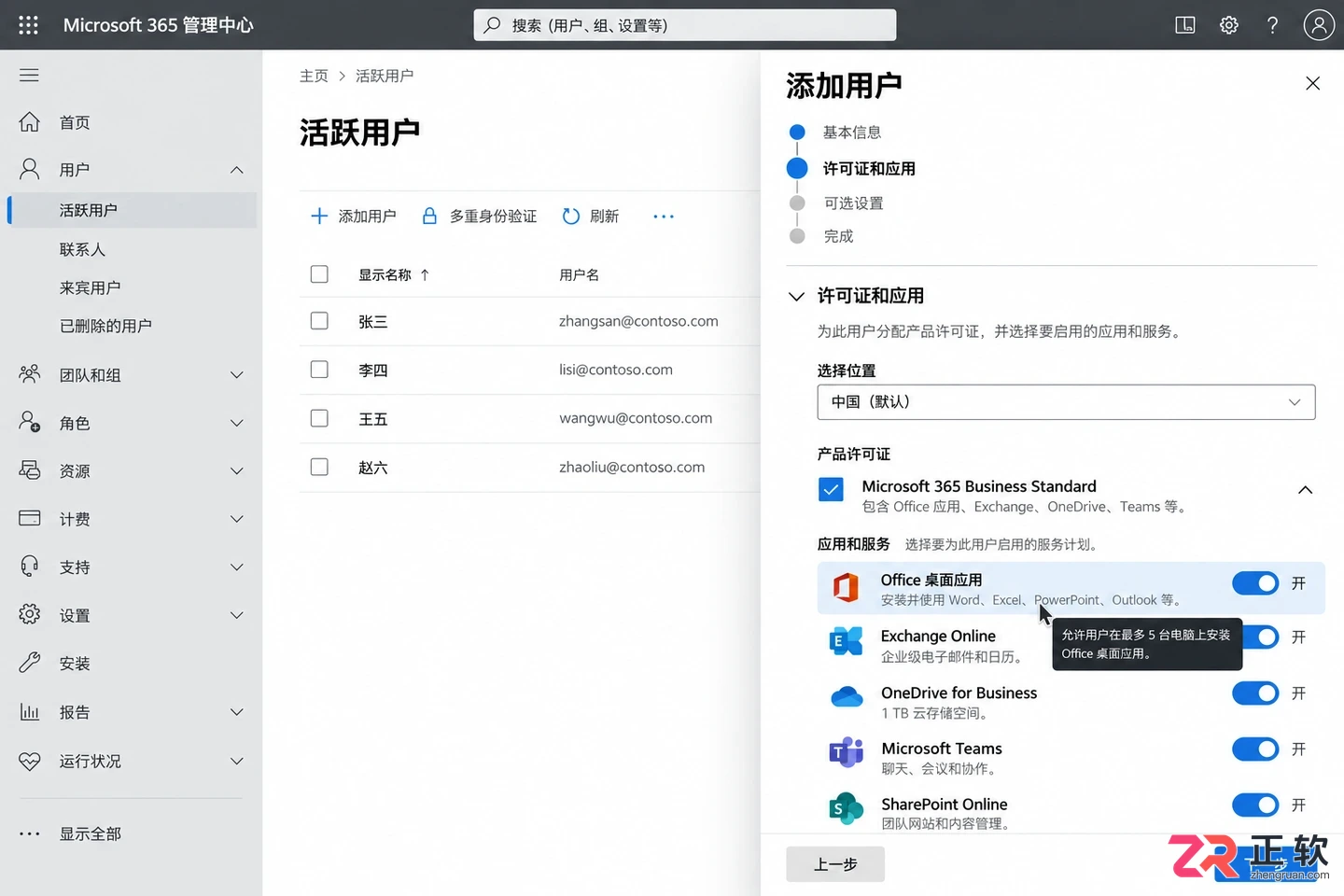Click the 主页 breadcrumb link

pyautogui.click(x=314, y=76)
